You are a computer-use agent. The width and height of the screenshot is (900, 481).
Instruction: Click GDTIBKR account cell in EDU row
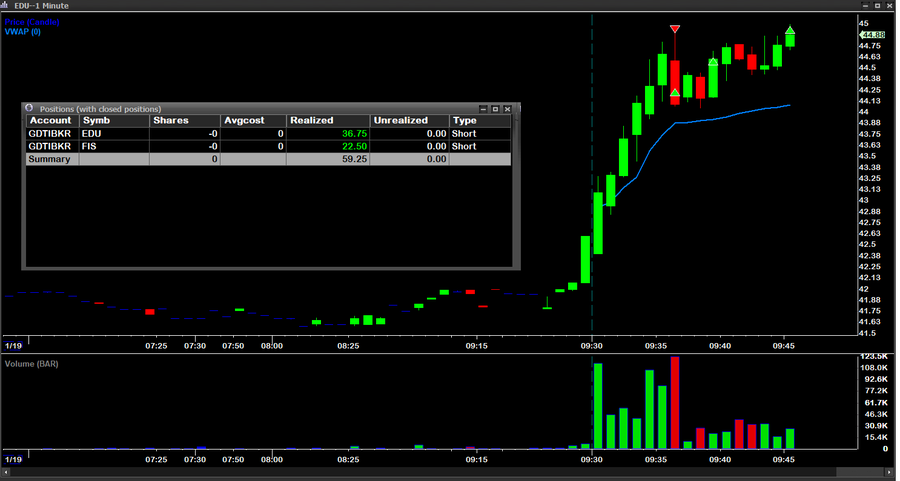pos(50,134)
